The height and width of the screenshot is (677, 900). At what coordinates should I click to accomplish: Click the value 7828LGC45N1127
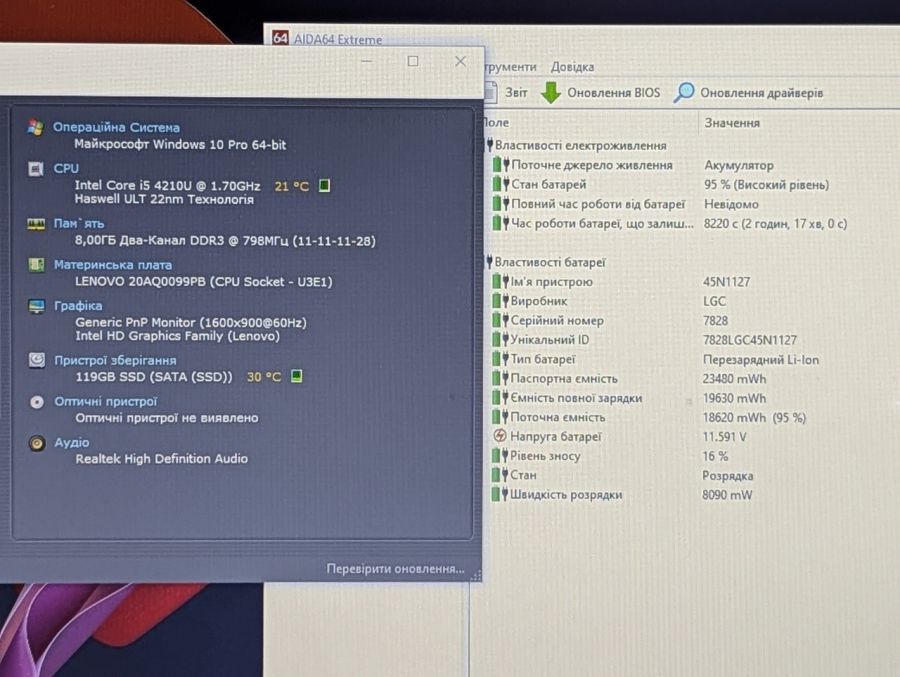coord(750,340)
